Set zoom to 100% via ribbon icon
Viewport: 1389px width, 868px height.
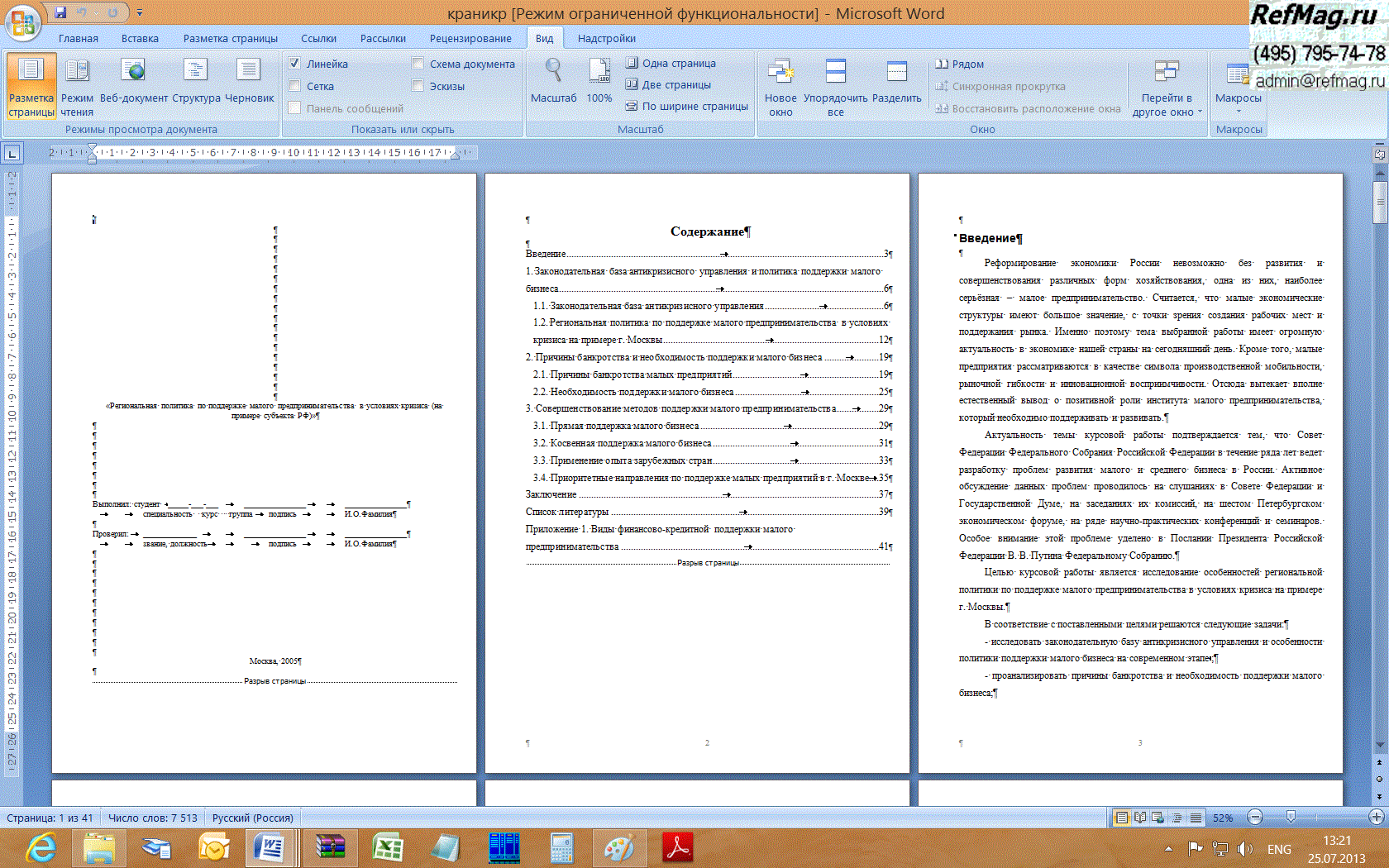[x=599, y=81]
